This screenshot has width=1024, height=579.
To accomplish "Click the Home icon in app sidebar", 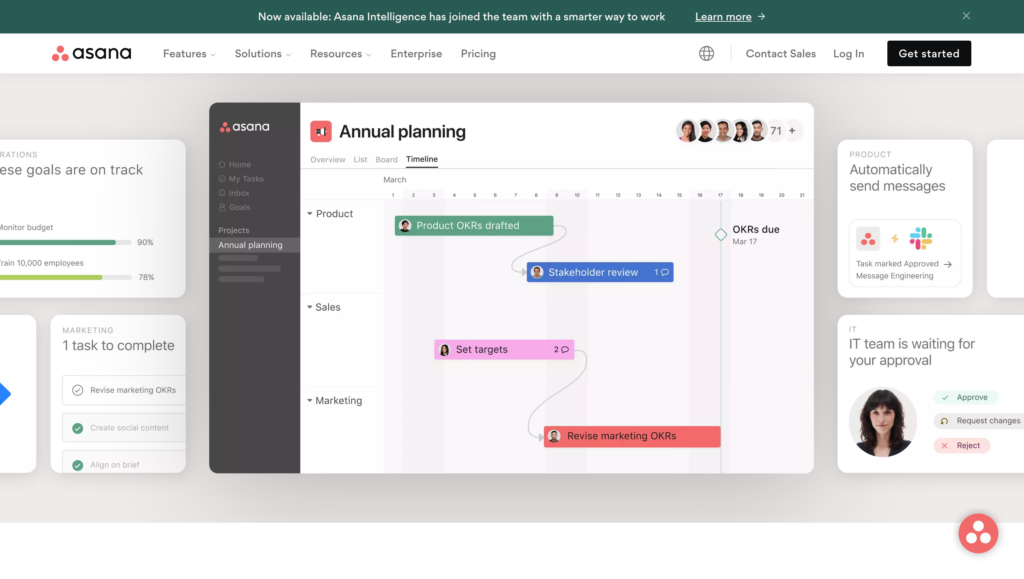I will (x=222, y=164).
